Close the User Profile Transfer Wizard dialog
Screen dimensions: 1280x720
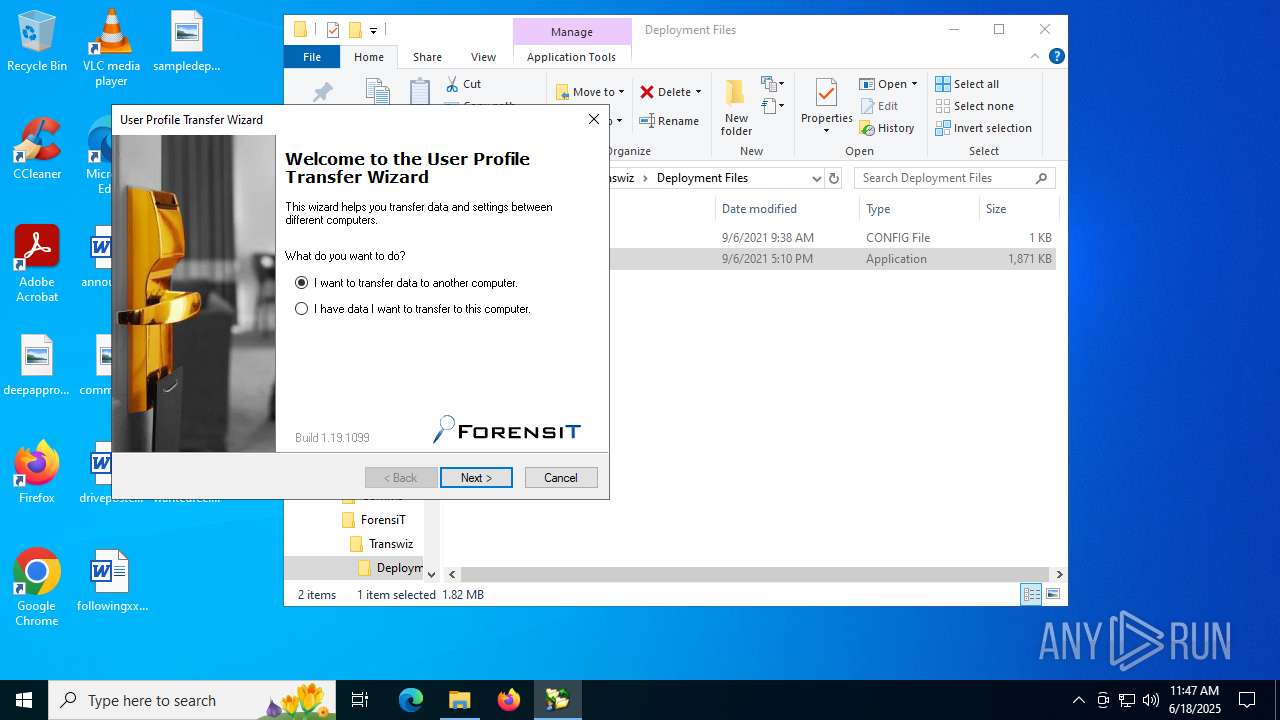[x=594, y=119]
